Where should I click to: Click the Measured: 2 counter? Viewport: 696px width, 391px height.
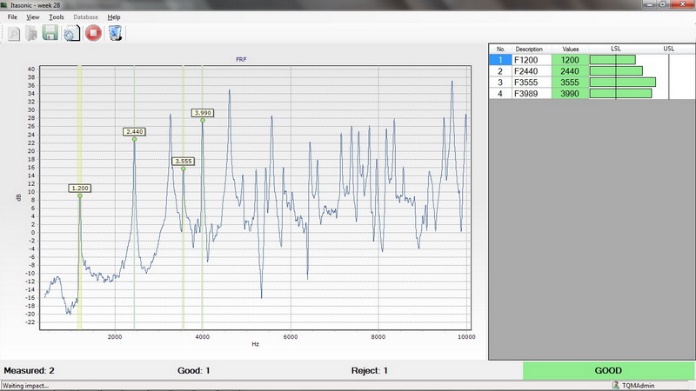29,371
